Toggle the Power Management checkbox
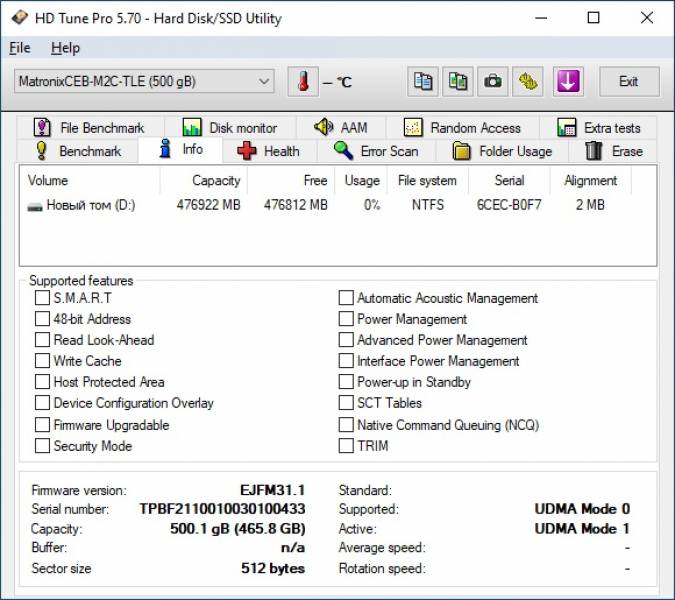The image size is (675, 600). click(346, 319)
